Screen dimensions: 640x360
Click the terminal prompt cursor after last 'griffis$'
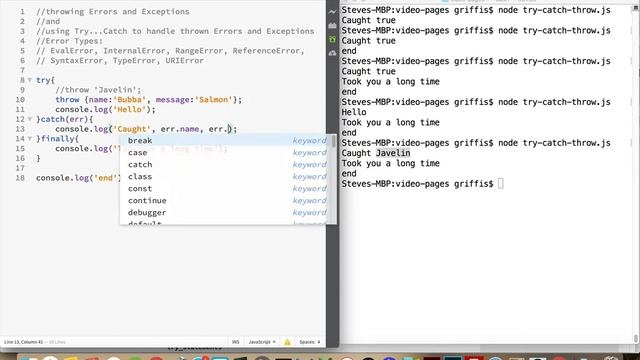501,184
